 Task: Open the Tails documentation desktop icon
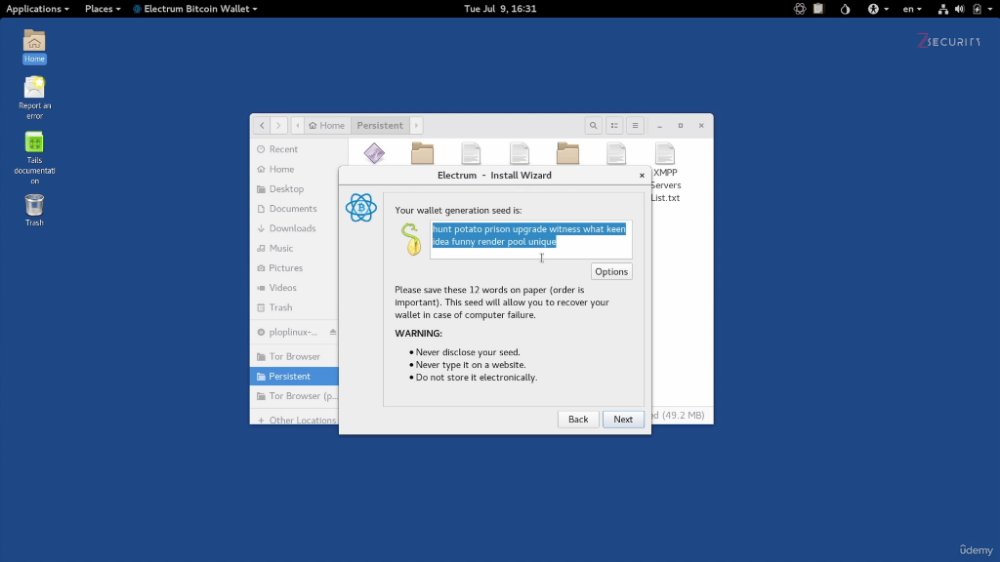point(34,157)
